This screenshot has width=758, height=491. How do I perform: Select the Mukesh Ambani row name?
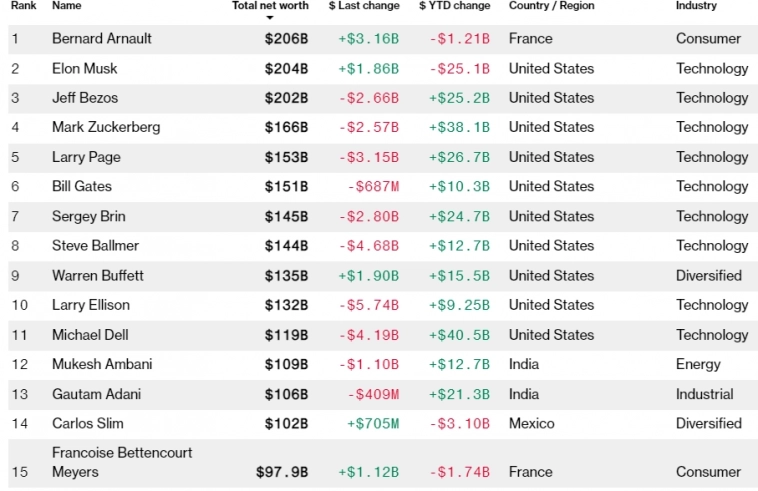pyautogui.click(x=102, y=364)
